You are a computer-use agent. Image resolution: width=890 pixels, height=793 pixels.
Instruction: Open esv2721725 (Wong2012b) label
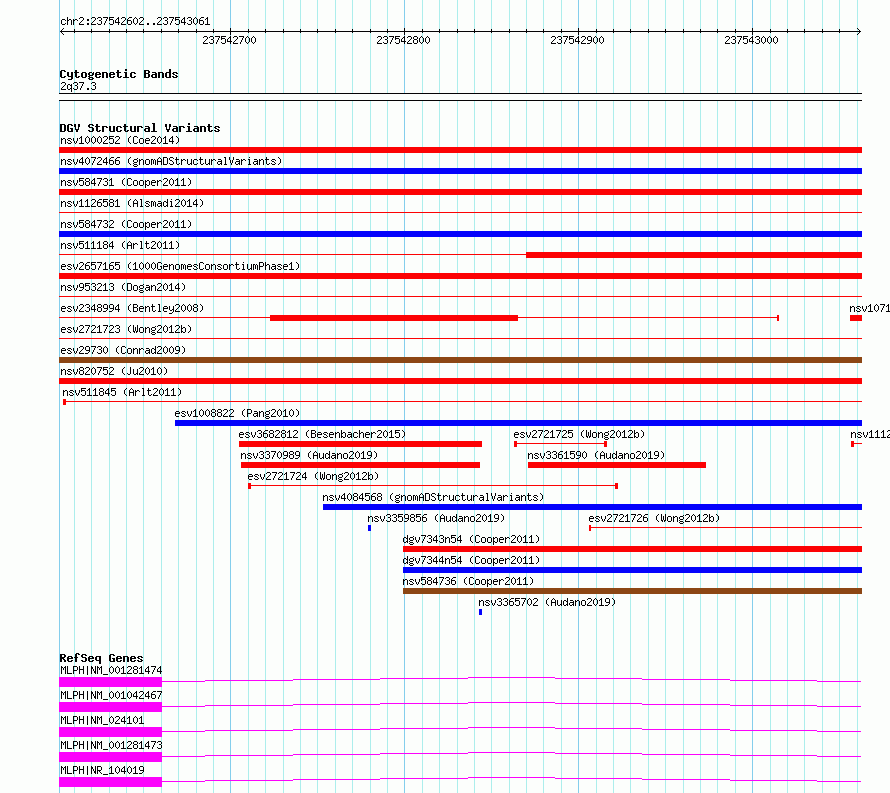point(579,434)
